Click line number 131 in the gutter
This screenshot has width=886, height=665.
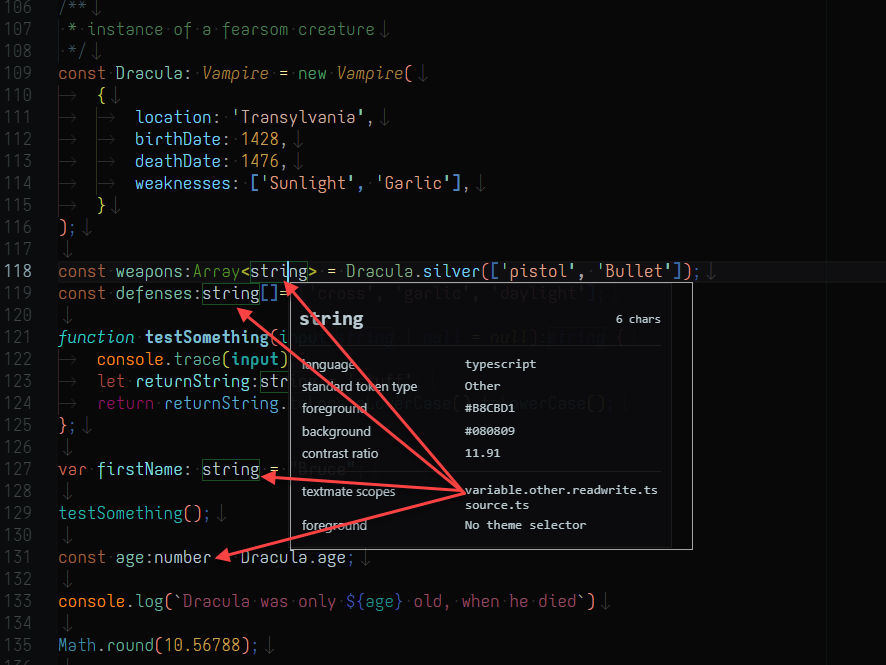pyautogui.click(x=18, y=557)
